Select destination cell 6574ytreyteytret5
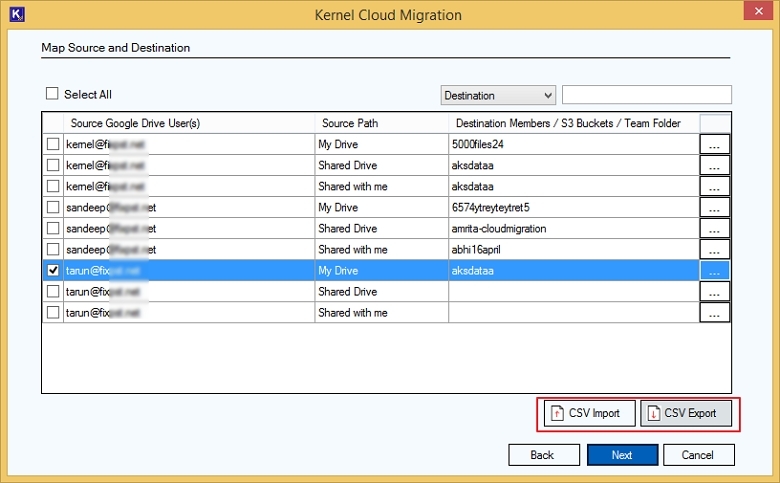This screenshot has width=780, height=483. [574, 207]
